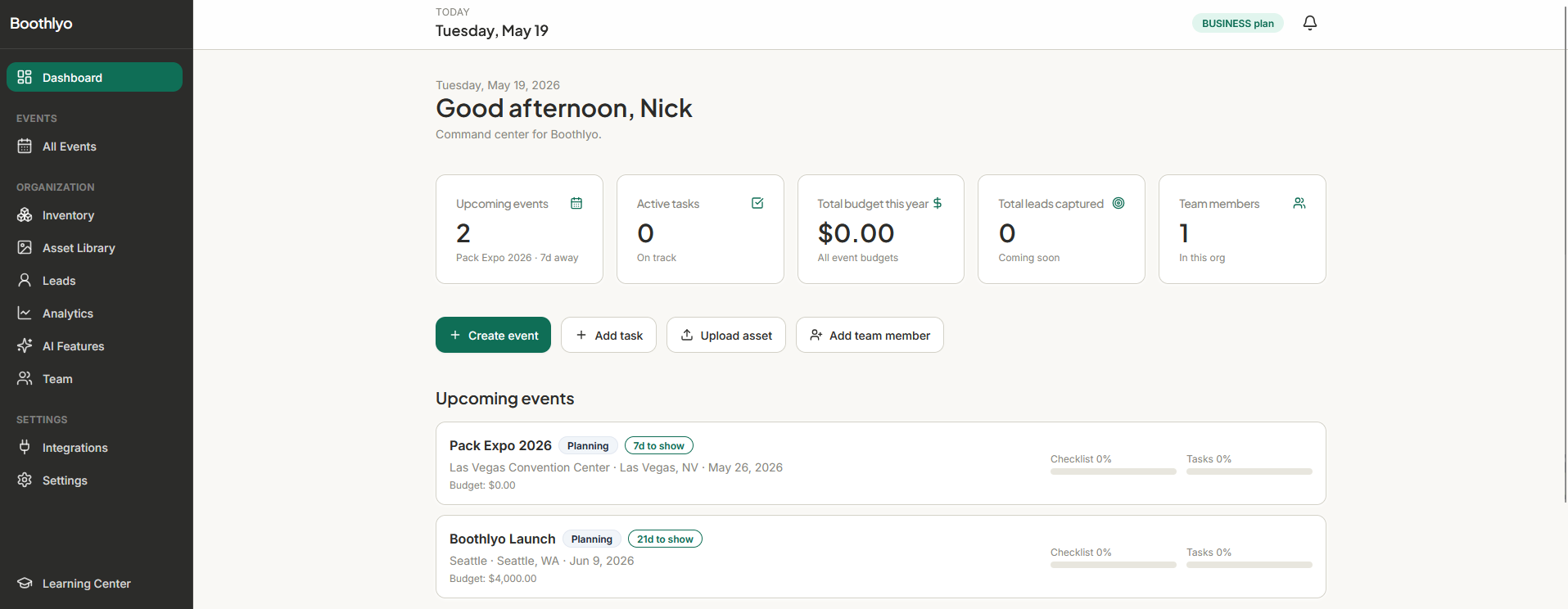
Task: Click 'Pack Expo 2026 · 7d away' text
Action: (x=517, y=257)
